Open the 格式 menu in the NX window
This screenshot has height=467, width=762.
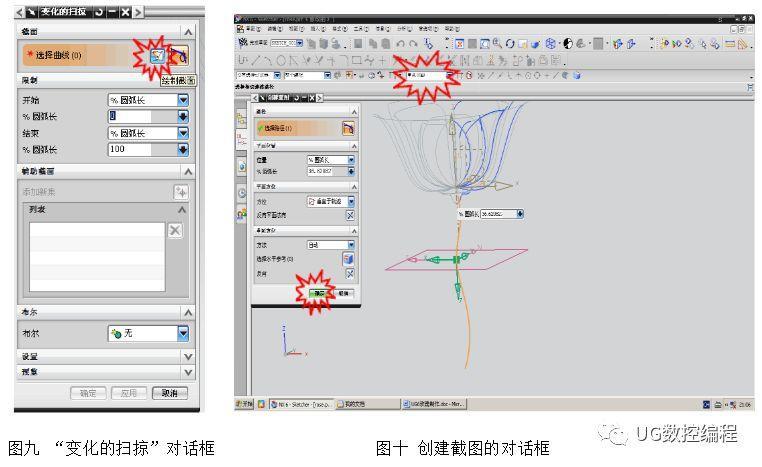pos(340,29)
